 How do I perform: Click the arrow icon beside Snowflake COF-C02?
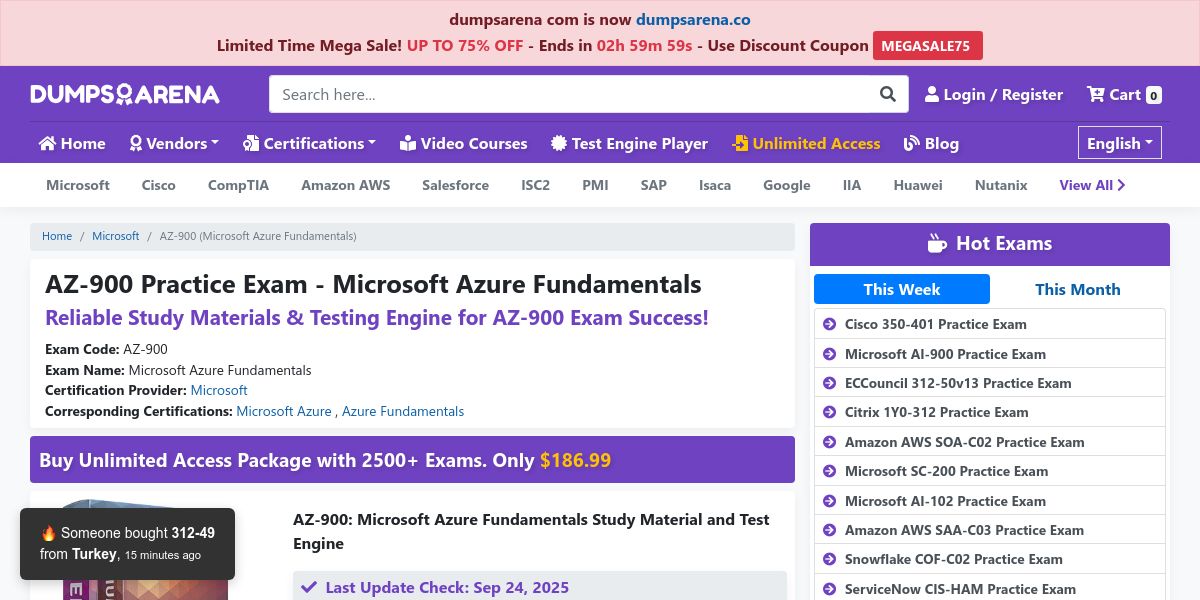(829, 559)
